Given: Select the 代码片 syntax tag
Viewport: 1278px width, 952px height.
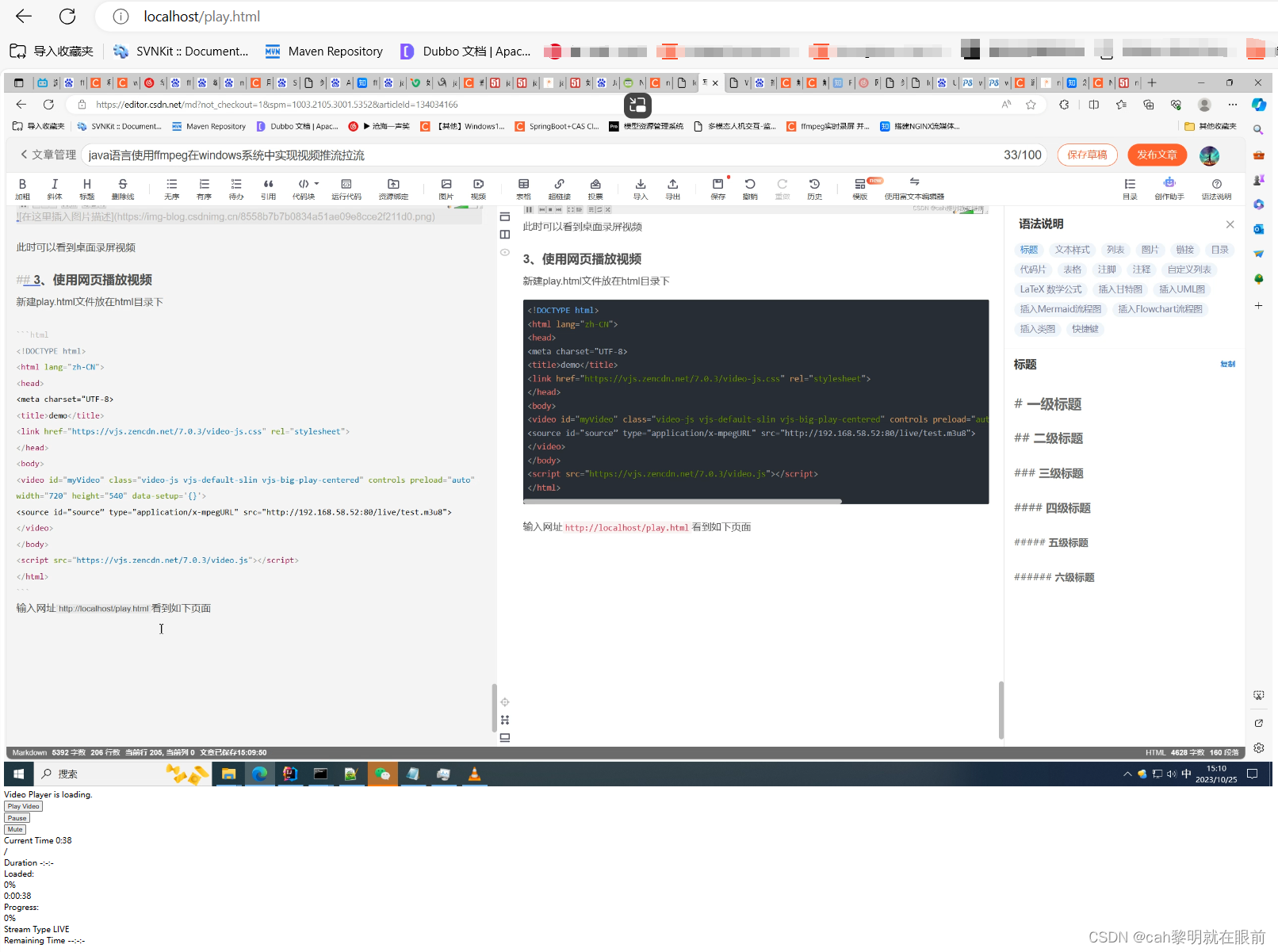Looking at the screenshot, I should pos(1033,270).
